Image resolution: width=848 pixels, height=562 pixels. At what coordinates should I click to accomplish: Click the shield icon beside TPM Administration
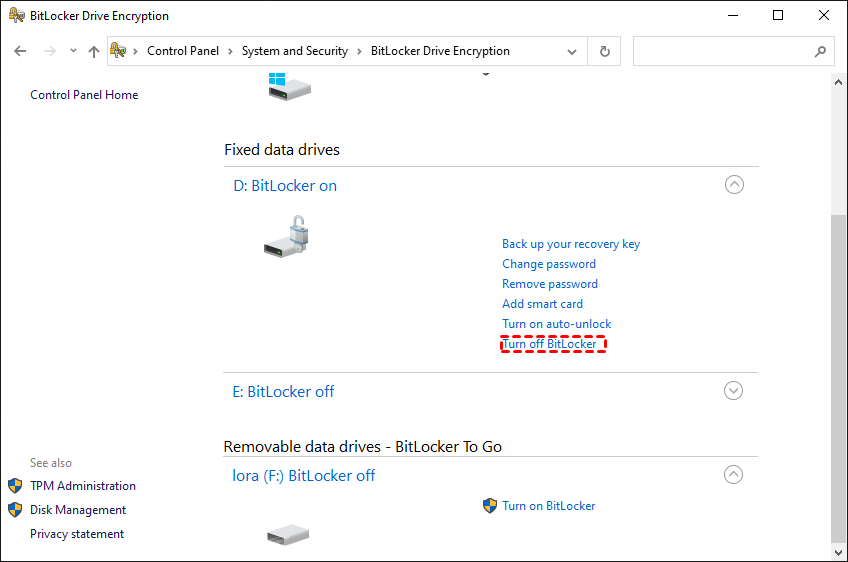[15, 486]
